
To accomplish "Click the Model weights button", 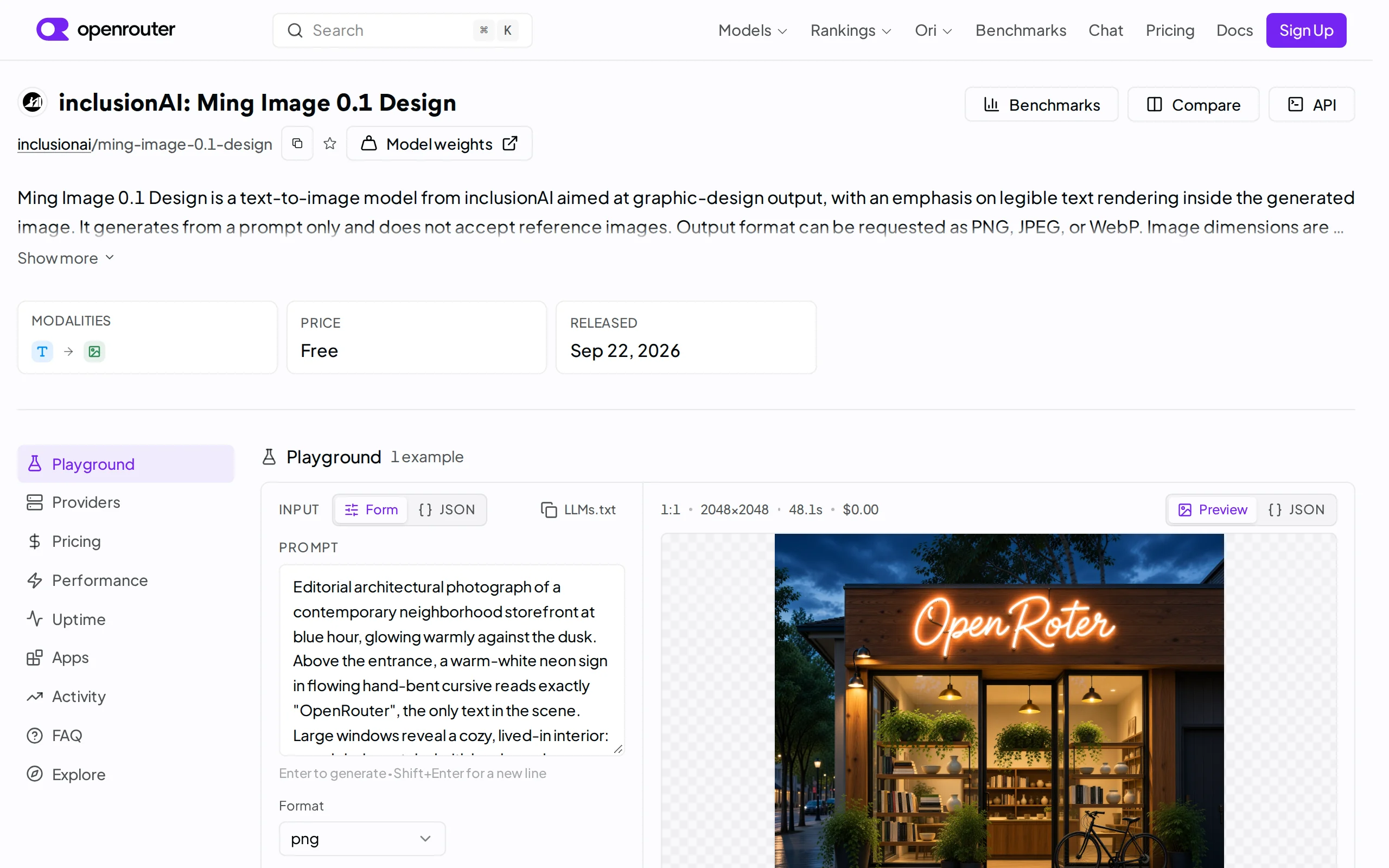I will (x=439, y=144).
